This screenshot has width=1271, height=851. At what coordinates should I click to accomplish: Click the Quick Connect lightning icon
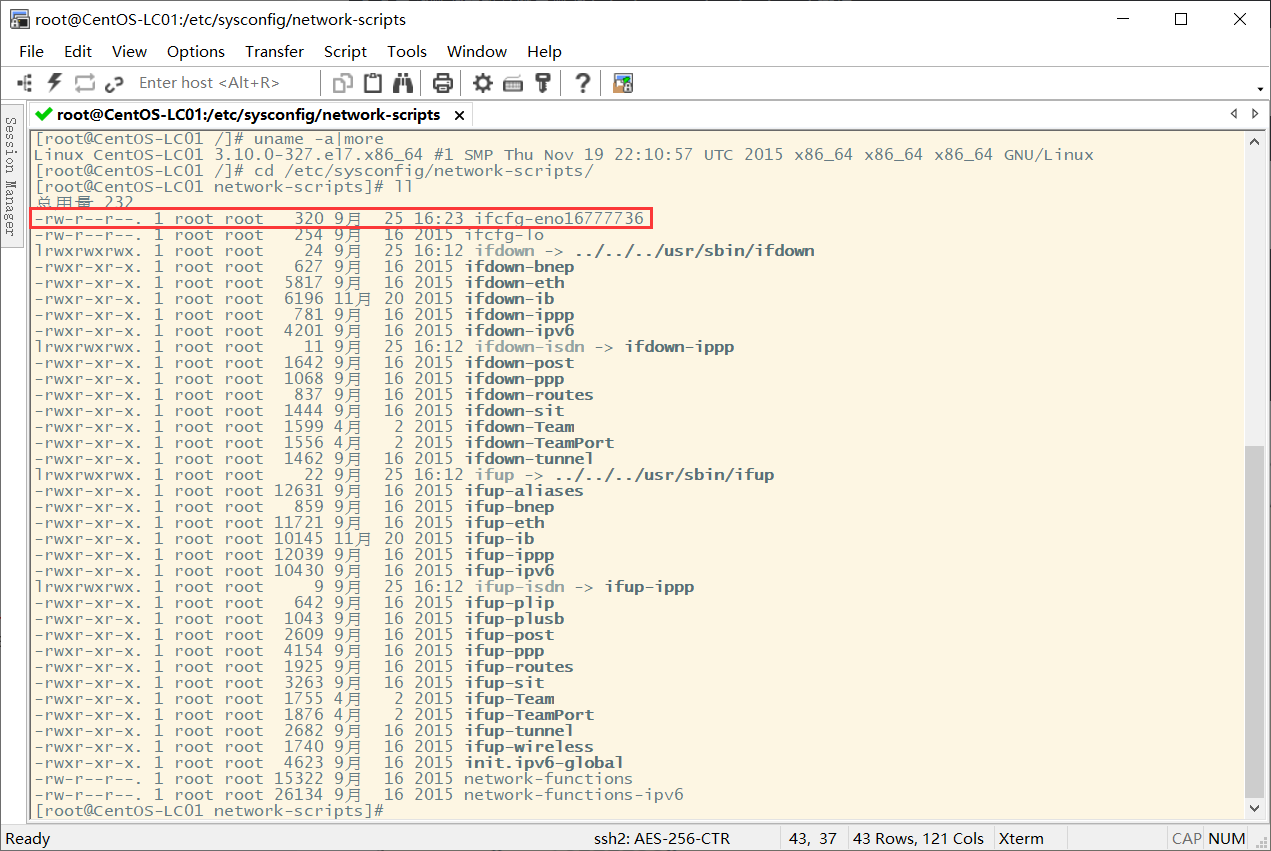tap(55, 83)
